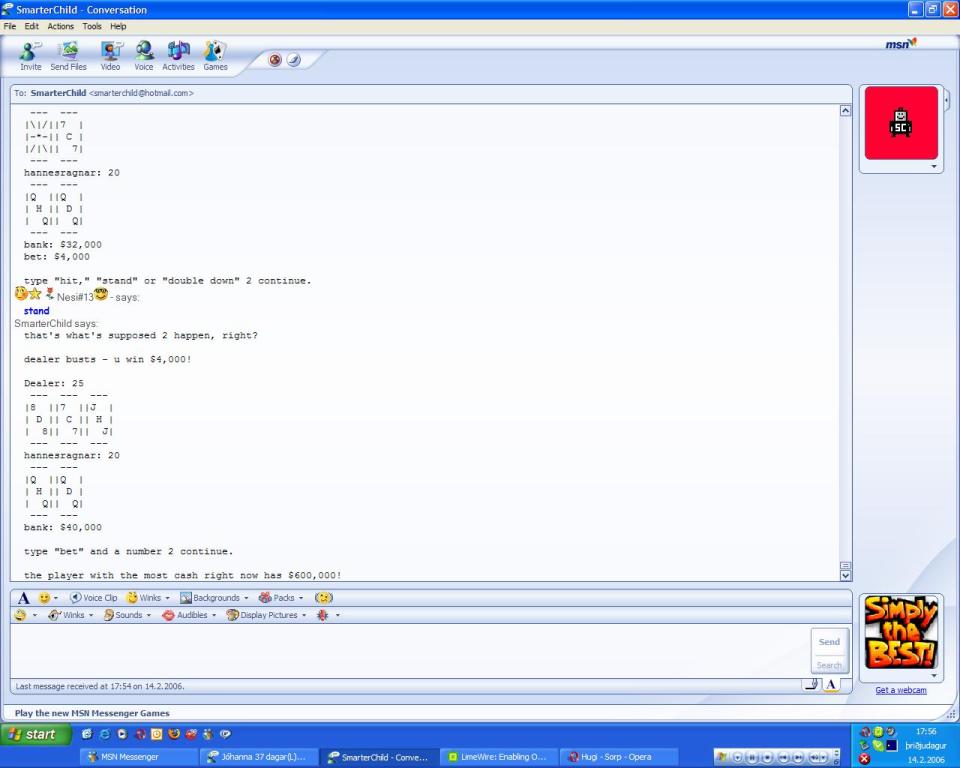Click Play the new MSN Messenger Games
Screen dimensions: 960x768
(92, 713)
